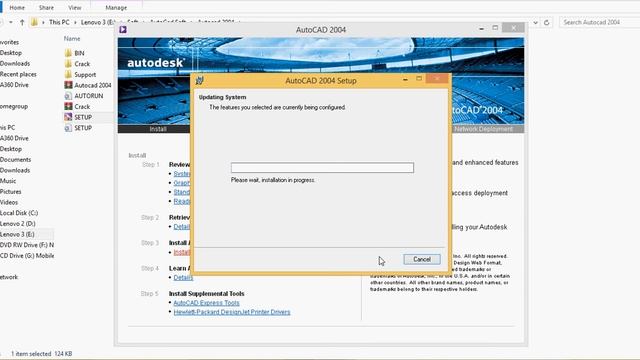Open the Crack folder icon
The image size is (640, 360).
pos(68,64)
